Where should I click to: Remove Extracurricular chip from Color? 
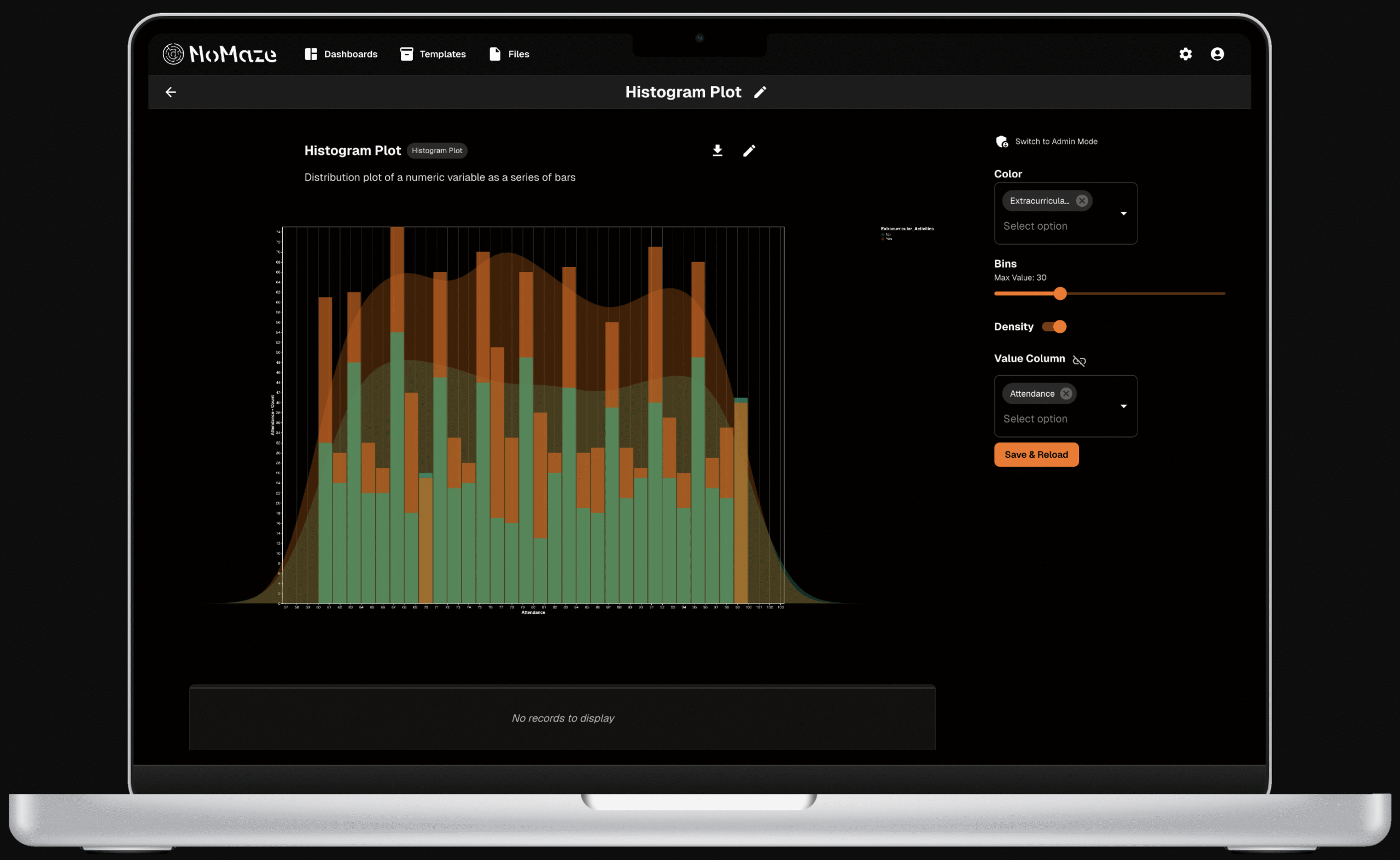coord(1082,201)
